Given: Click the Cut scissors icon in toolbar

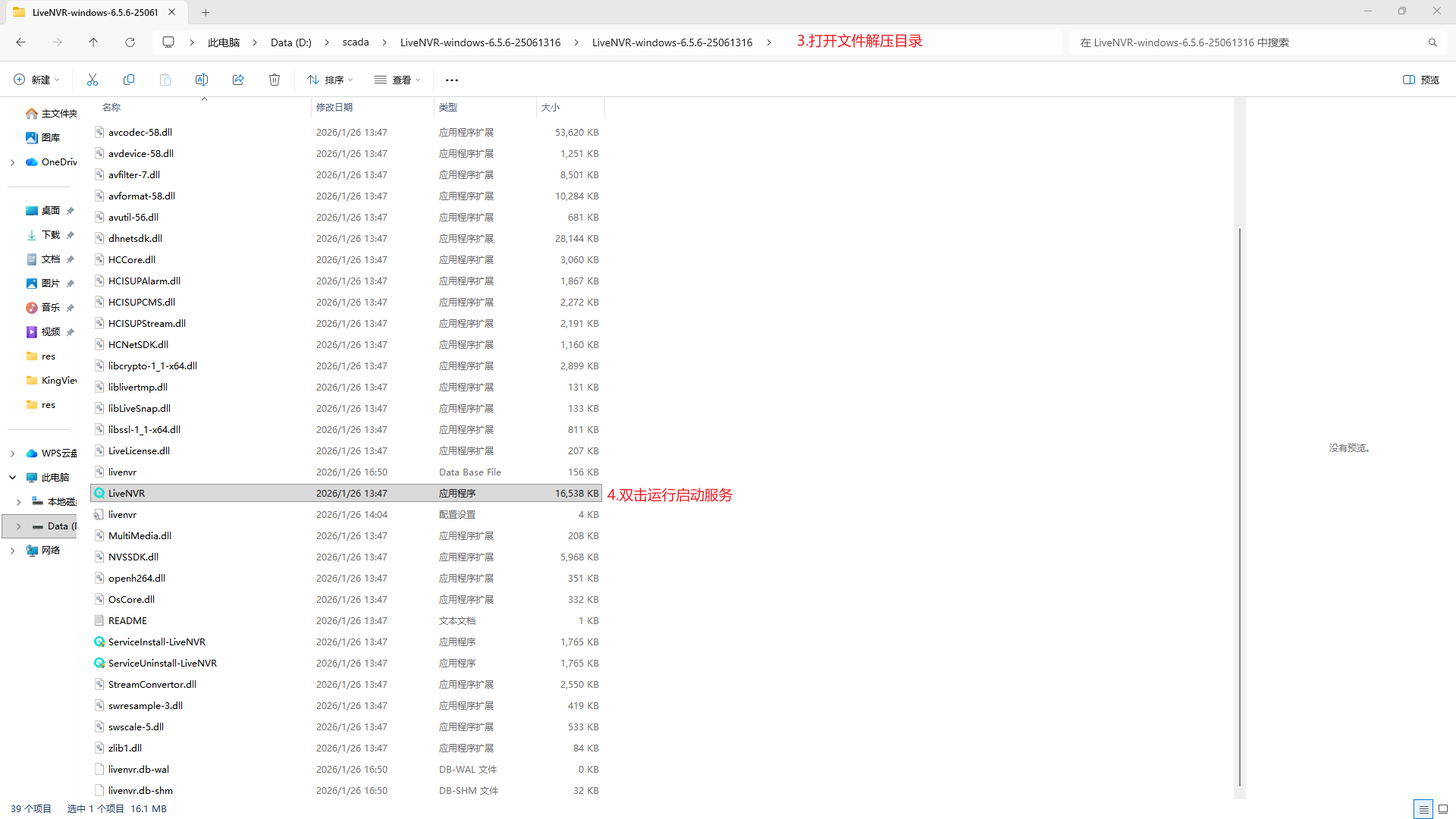Looking at the screenshot, I should 93,80.
